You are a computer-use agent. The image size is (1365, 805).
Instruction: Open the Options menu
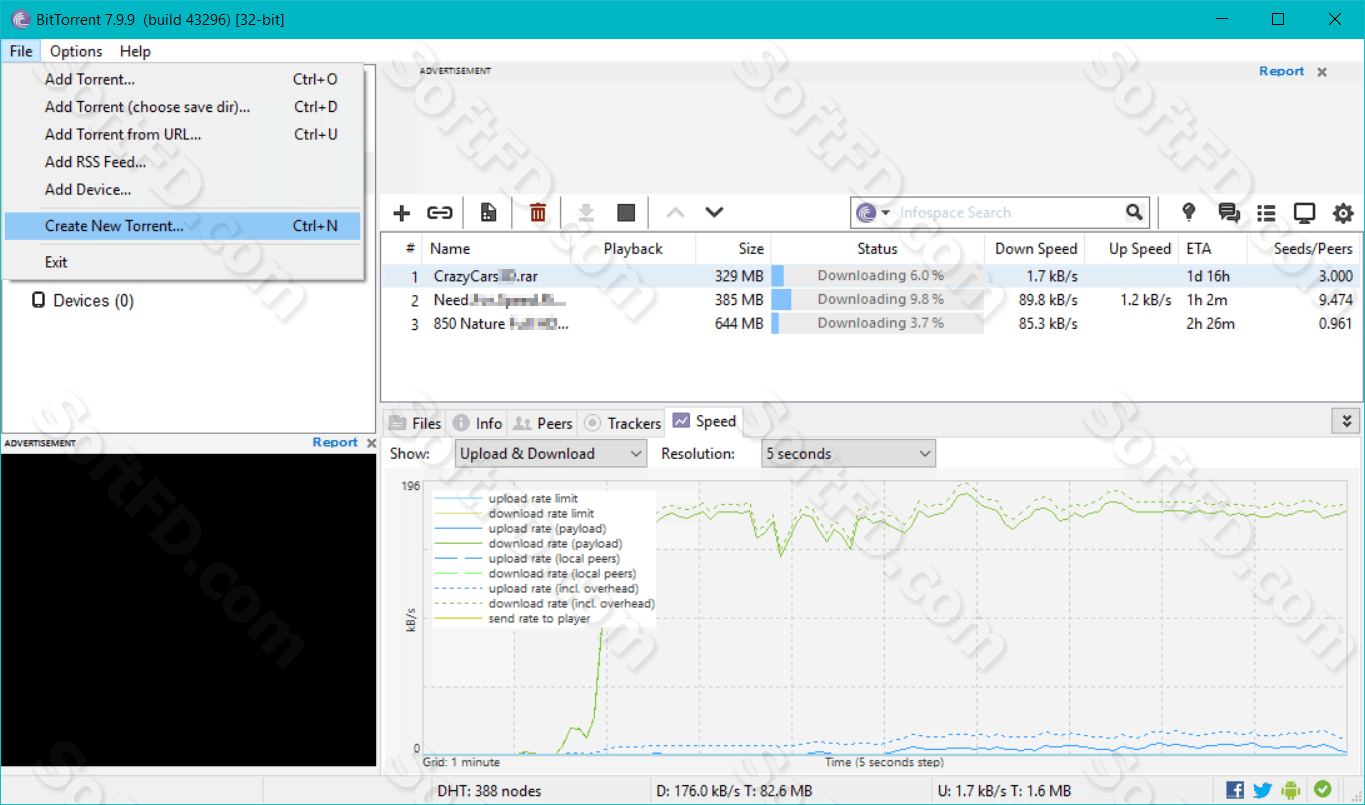tap(76, 51)
